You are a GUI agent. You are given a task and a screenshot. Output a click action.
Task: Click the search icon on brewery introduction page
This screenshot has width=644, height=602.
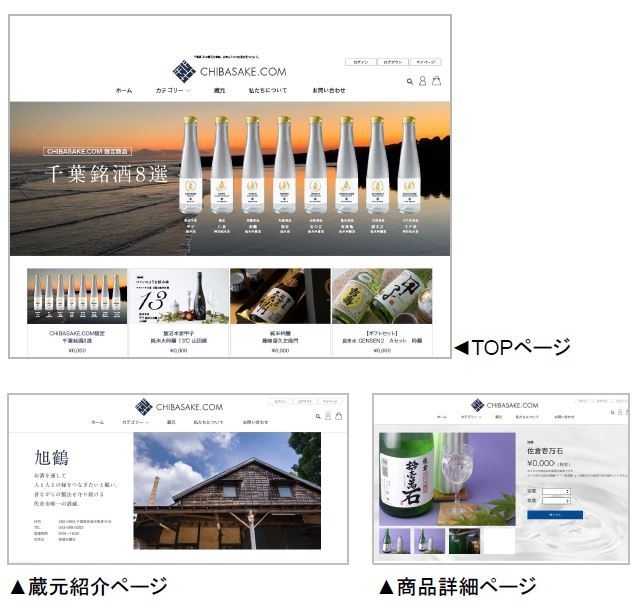coord(318,415)
